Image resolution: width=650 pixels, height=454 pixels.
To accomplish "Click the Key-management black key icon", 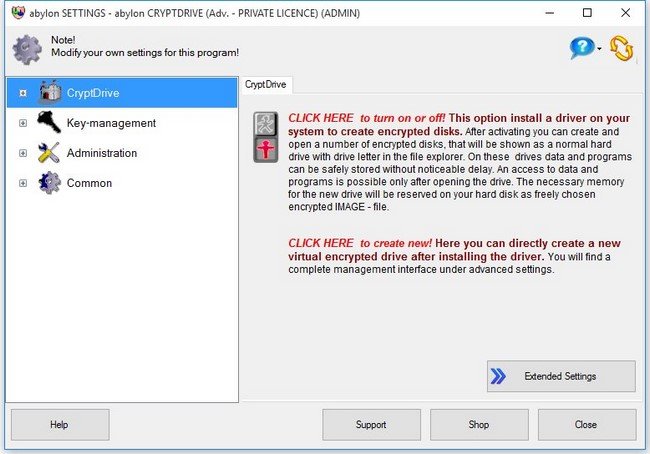I will 49,122.
